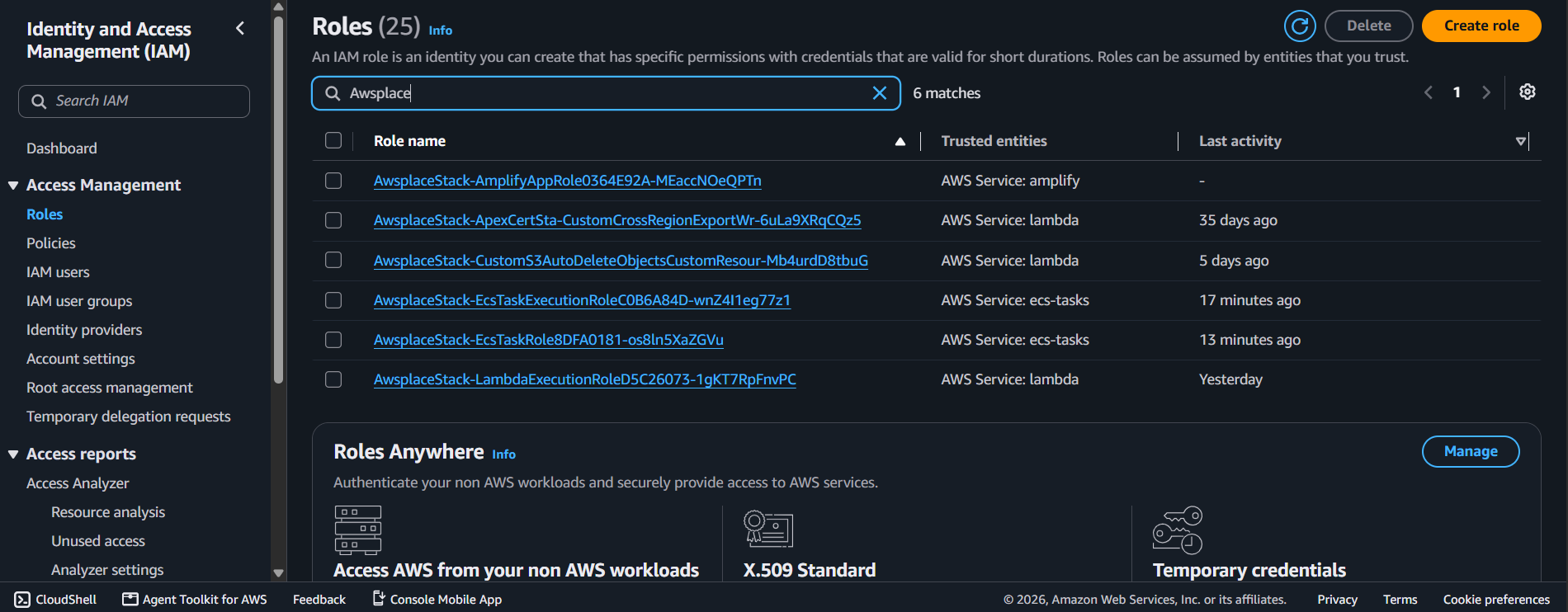Screen dimensions: 1568x612
Task: Open the AmplifyAppRole0364E92A role link
Action: coord(568,181)
